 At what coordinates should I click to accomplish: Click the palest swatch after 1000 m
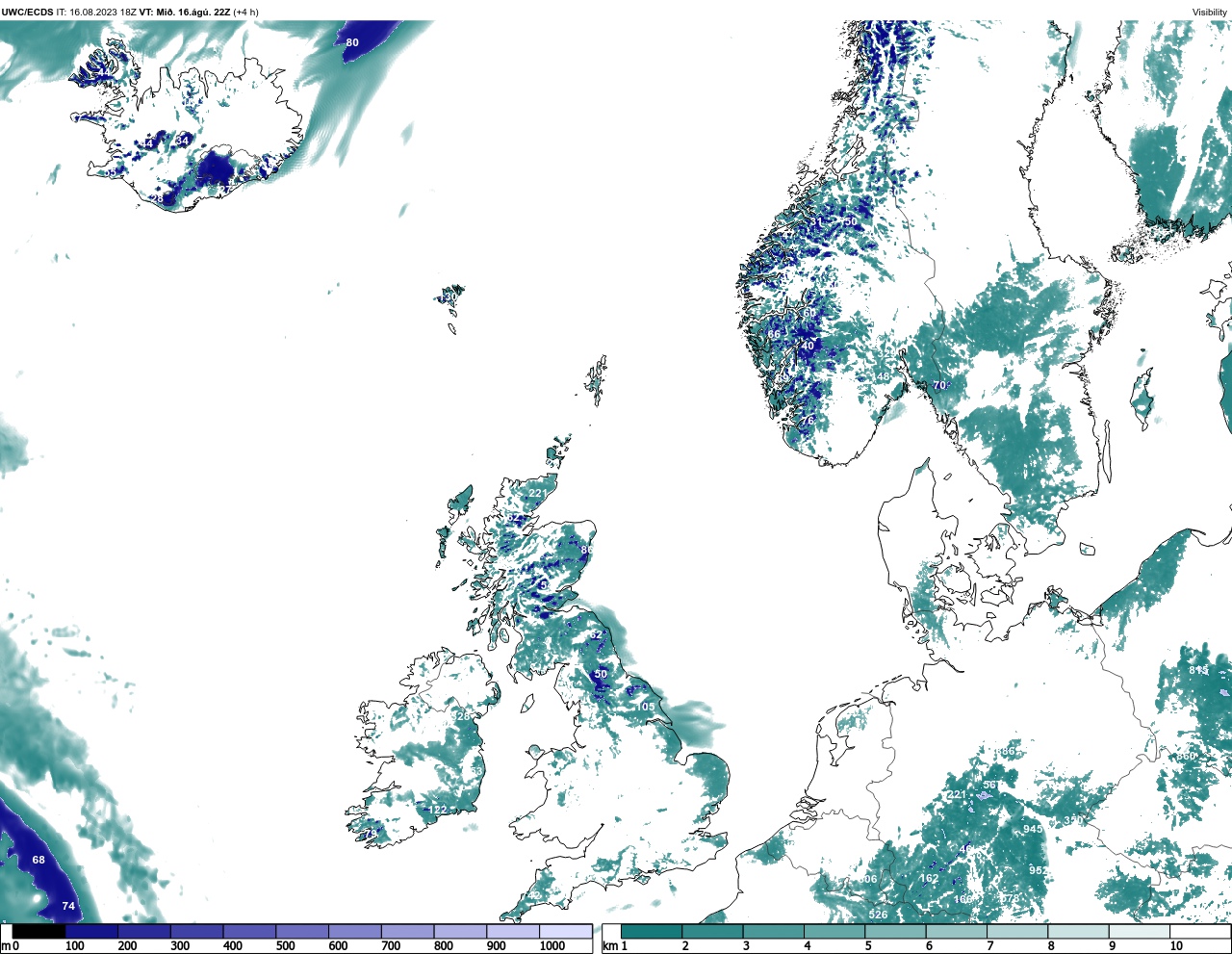[565, 932]
